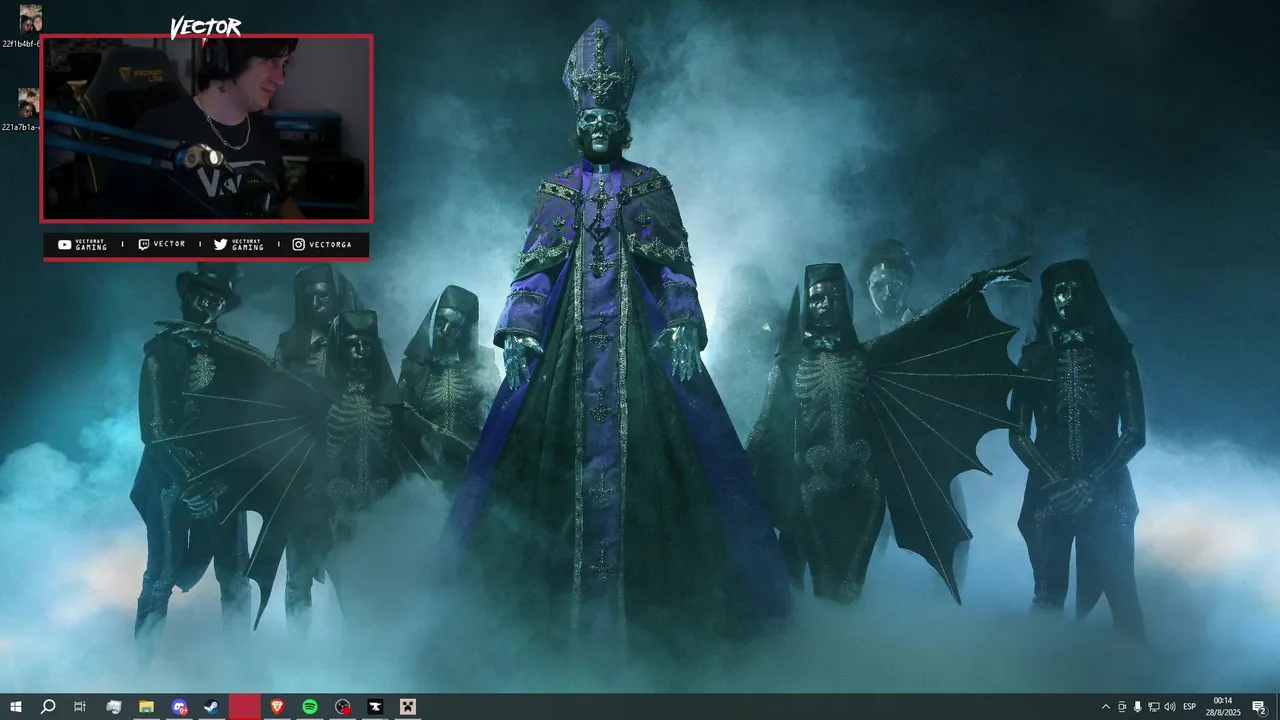This screenshot has height=720, width=1280.
Task: Open the notification center with 2 notifications
Action: 1259,707
